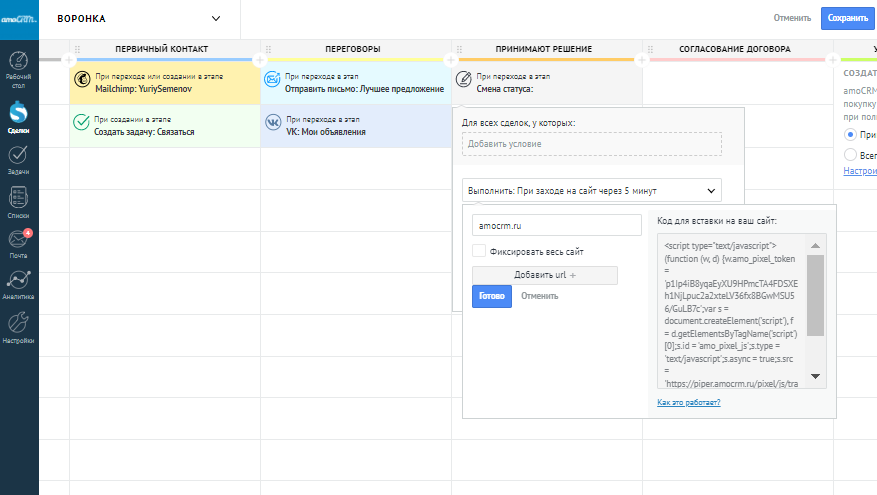
Task: Click the blue Готово button
Action: coord(492,296)
